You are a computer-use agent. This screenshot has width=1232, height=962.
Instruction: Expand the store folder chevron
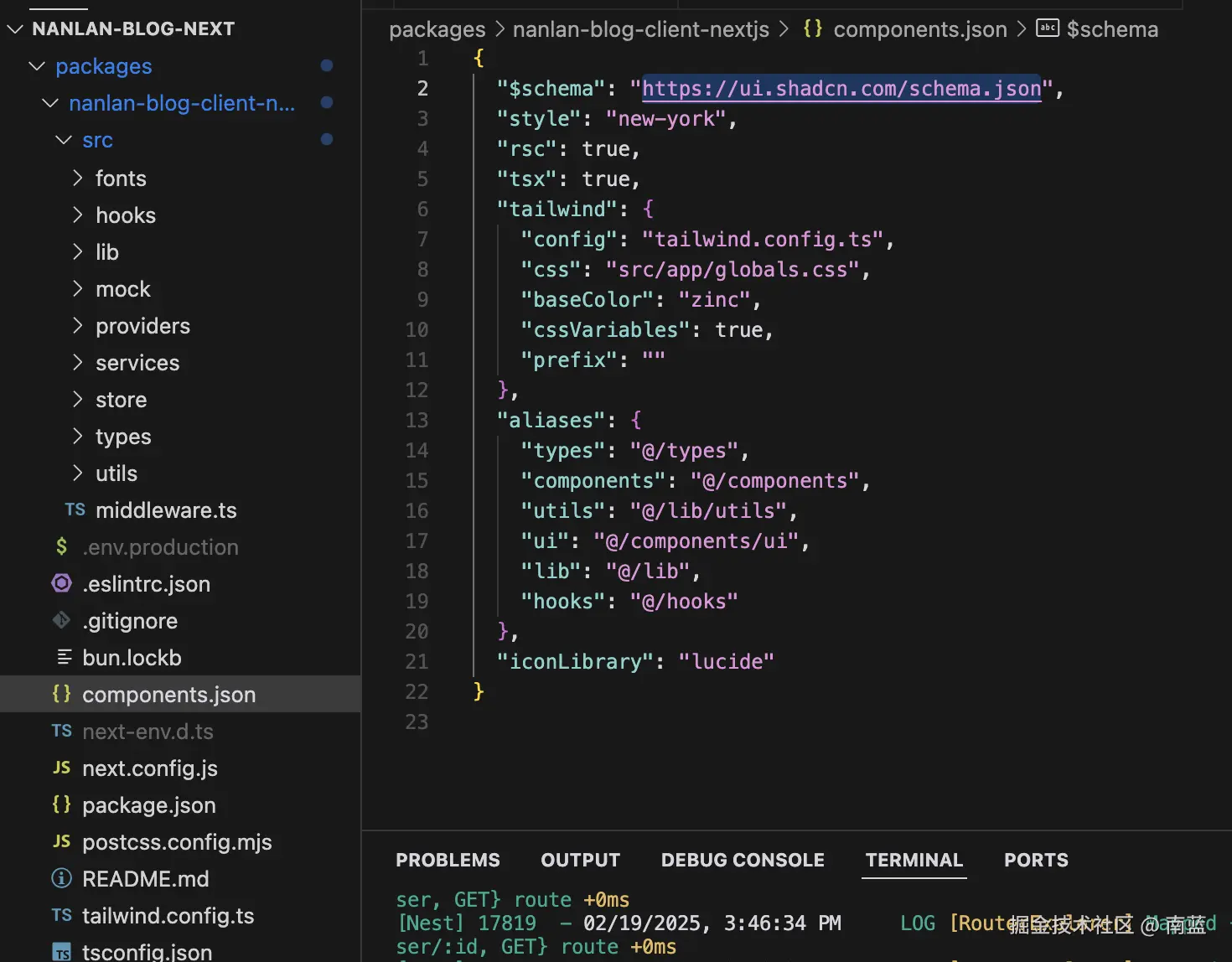(x=78, y=399)
